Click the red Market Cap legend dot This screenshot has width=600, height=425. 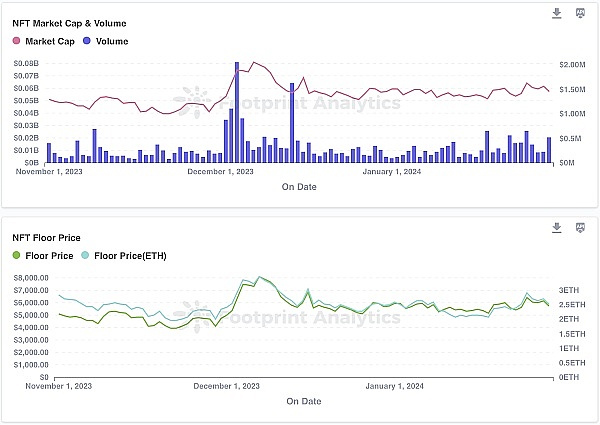tap(16, 41)
